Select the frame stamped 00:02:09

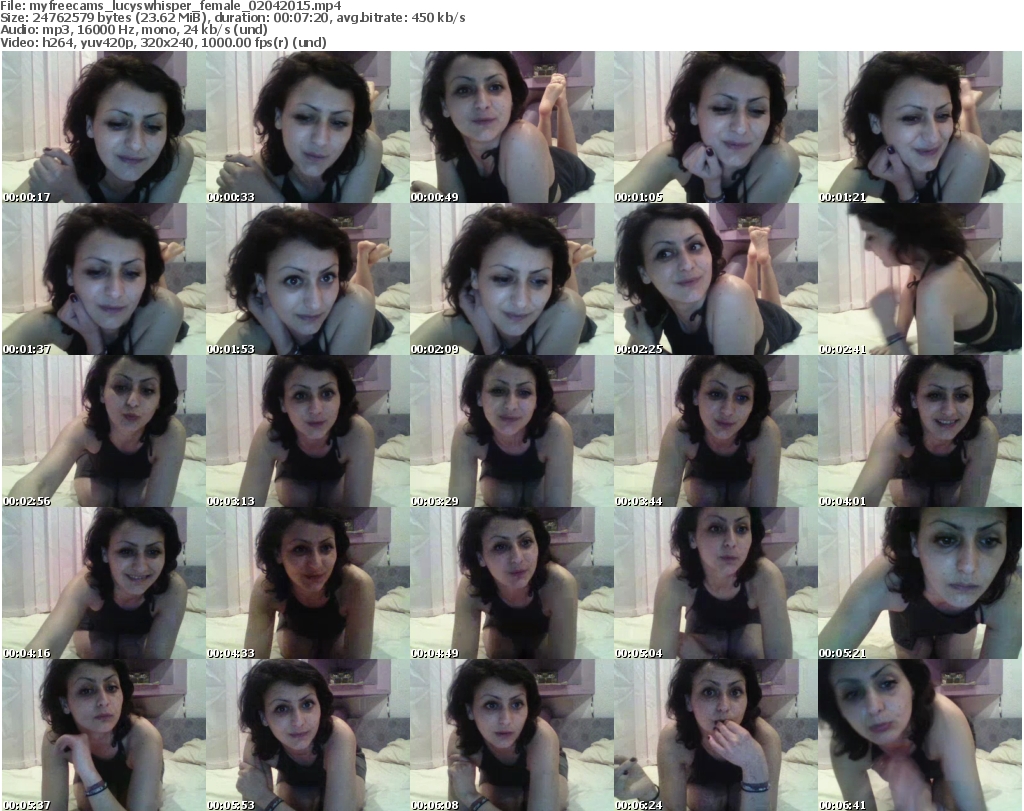tap(511, 279)
